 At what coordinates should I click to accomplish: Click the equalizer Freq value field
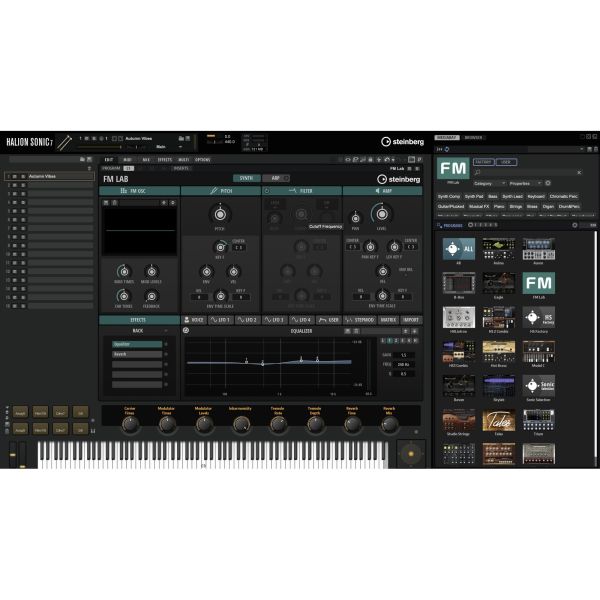tap(403, 364)
